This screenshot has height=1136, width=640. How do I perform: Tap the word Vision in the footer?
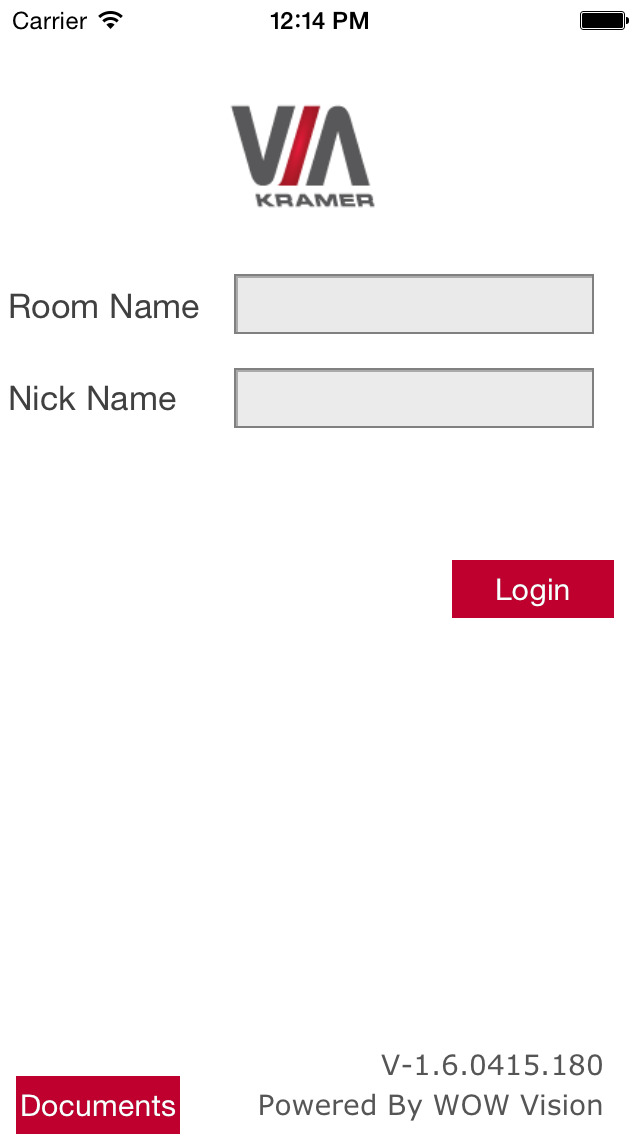tap(557, 1106)
